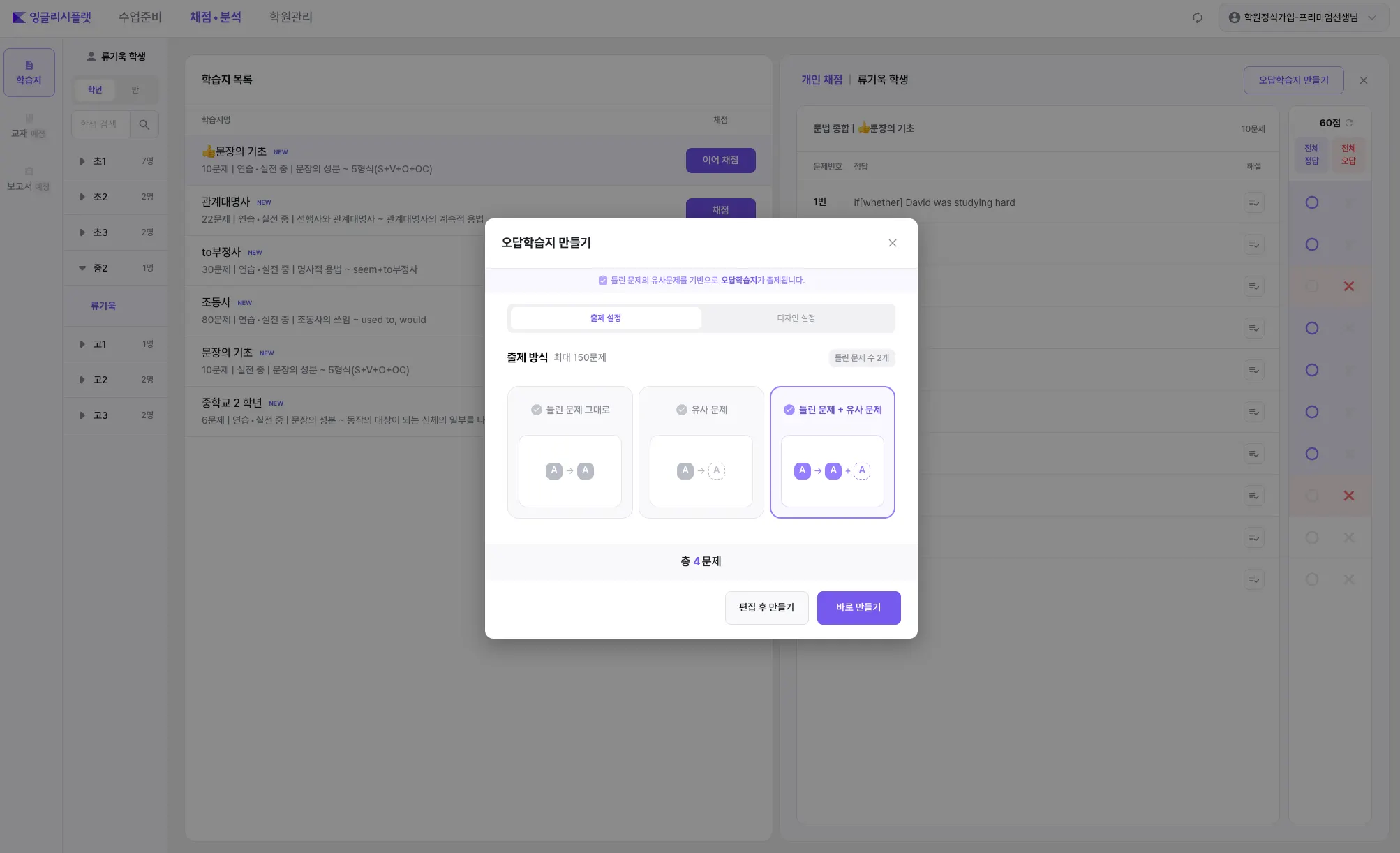Viewport: 1400px width, 853px height.
Task: Click 바로 만들기 button
Action: point(858,607)
